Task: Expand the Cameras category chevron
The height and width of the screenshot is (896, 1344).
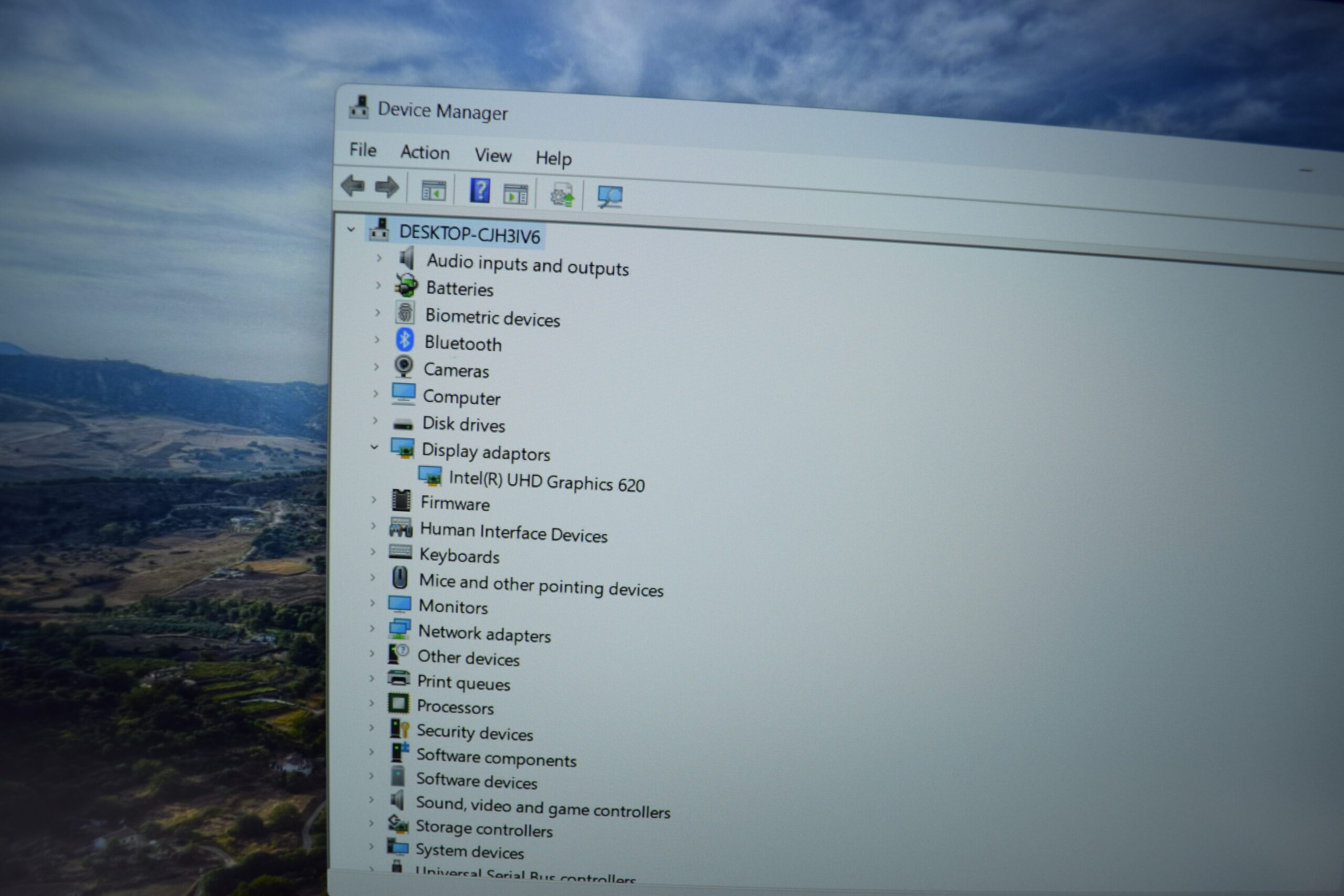Action: 376,366
